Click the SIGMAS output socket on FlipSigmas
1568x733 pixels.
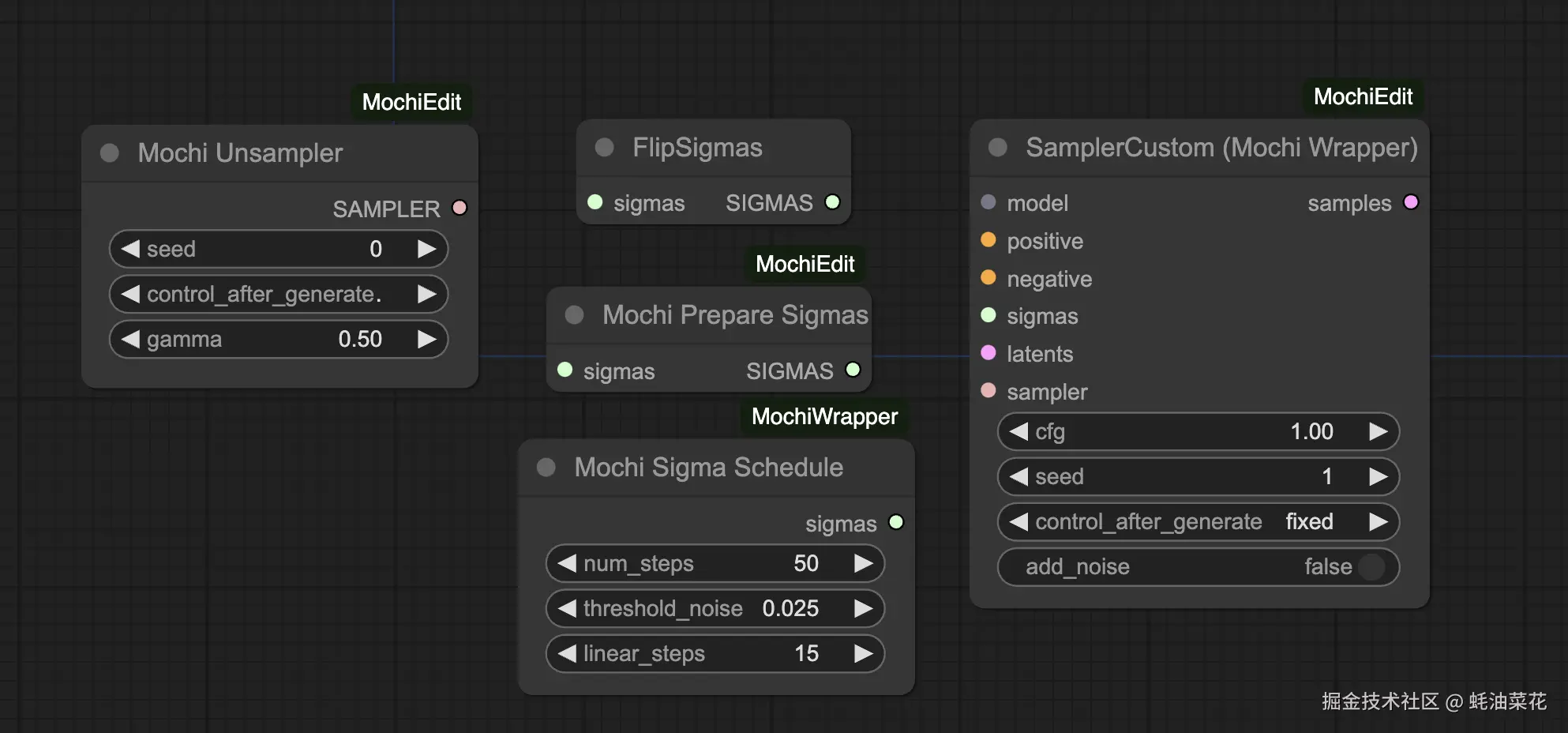(x=832, y=202)
